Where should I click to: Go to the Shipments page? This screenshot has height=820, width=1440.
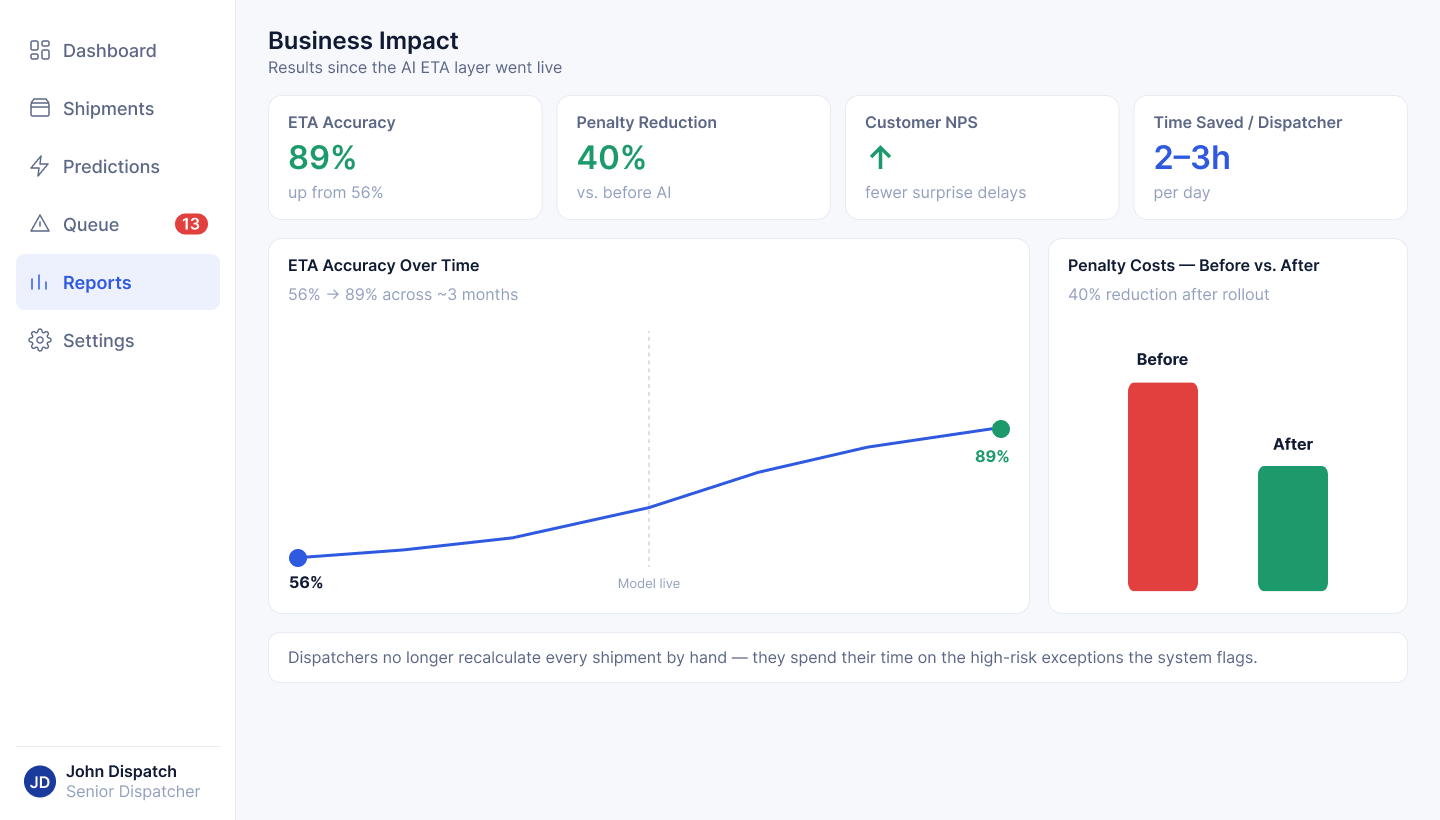click(118, 108)
